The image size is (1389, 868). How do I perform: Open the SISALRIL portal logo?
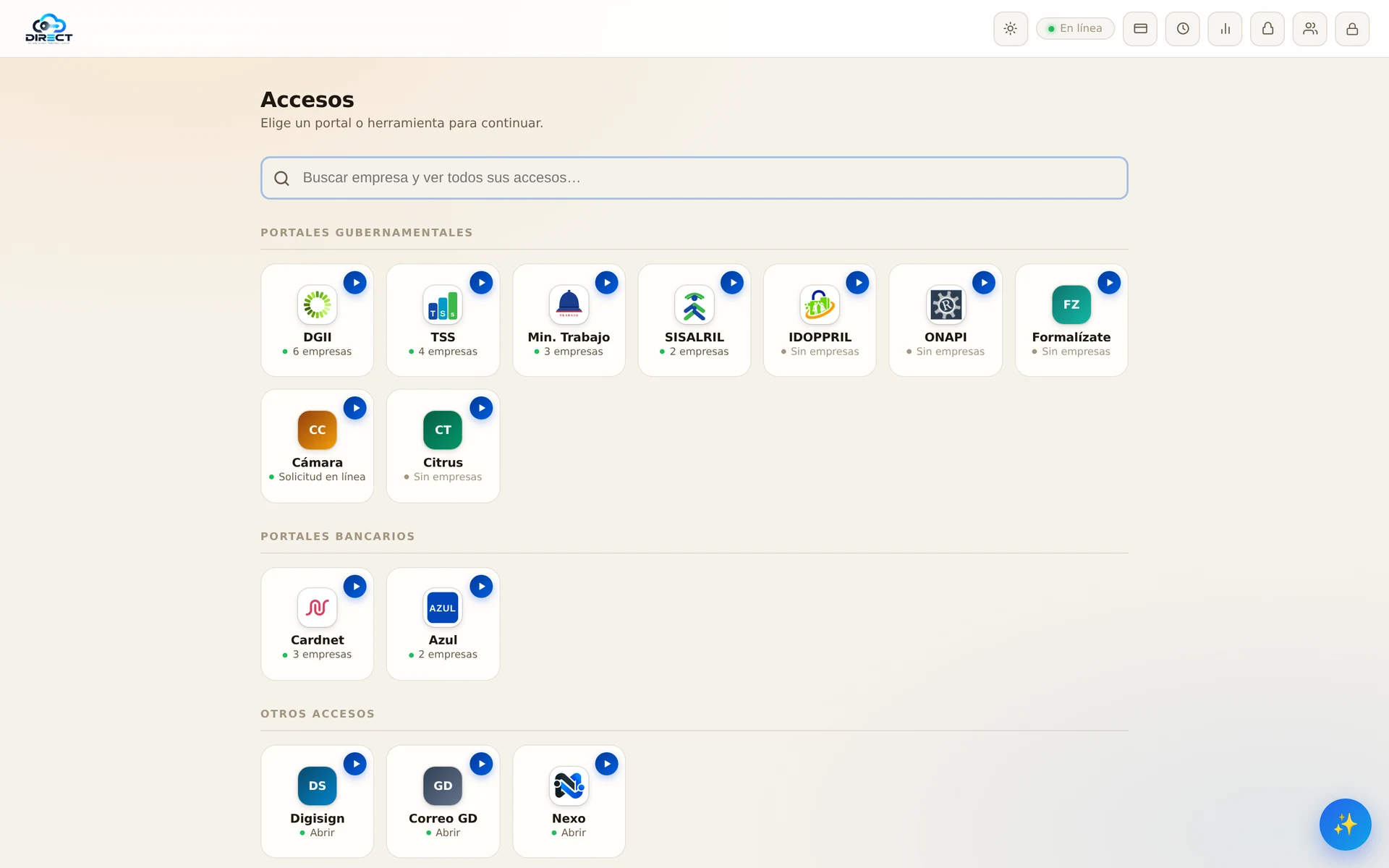click(x=694, y=305)
